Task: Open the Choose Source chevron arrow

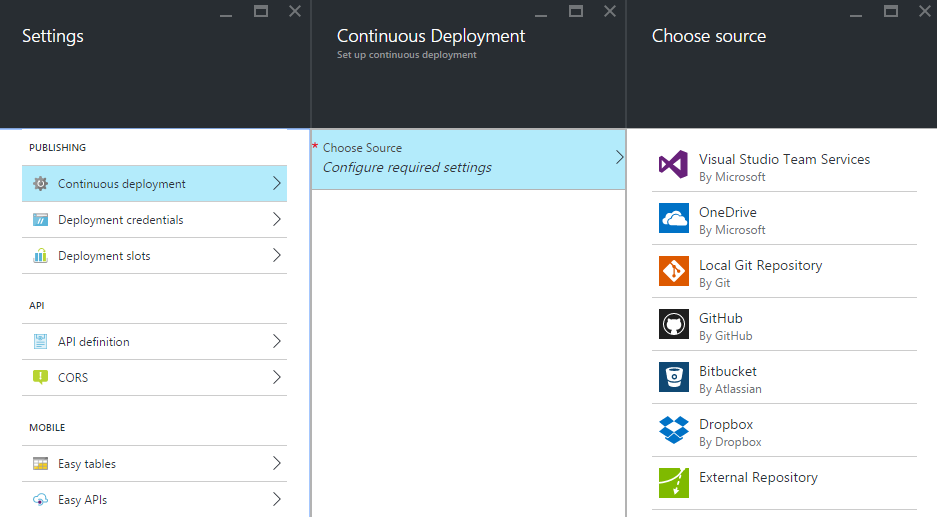Action: (x=619, y=158)
